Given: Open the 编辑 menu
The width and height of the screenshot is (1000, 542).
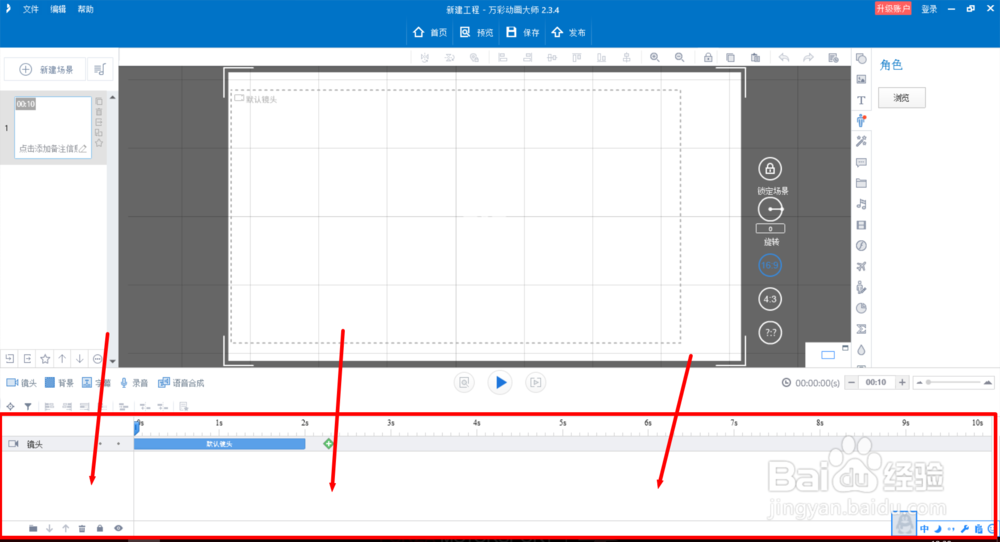Looking at the screenshot, I should (58, 10).
